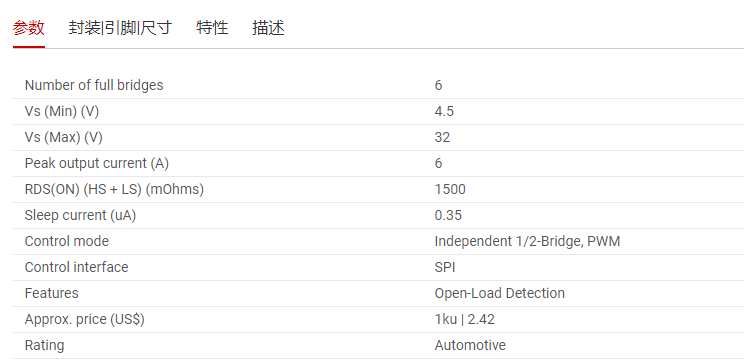Open the 参数 tab

[x=28, y=28]
